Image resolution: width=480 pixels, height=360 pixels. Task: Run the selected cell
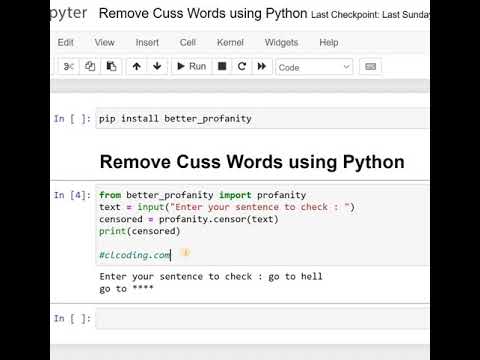[x=192, y=67]
